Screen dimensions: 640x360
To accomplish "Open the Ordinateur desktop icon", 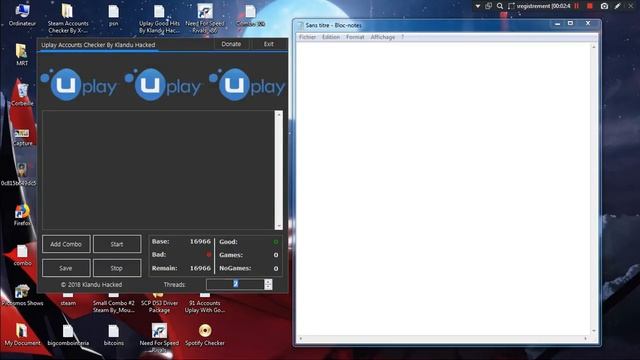I will pos(22,15).
